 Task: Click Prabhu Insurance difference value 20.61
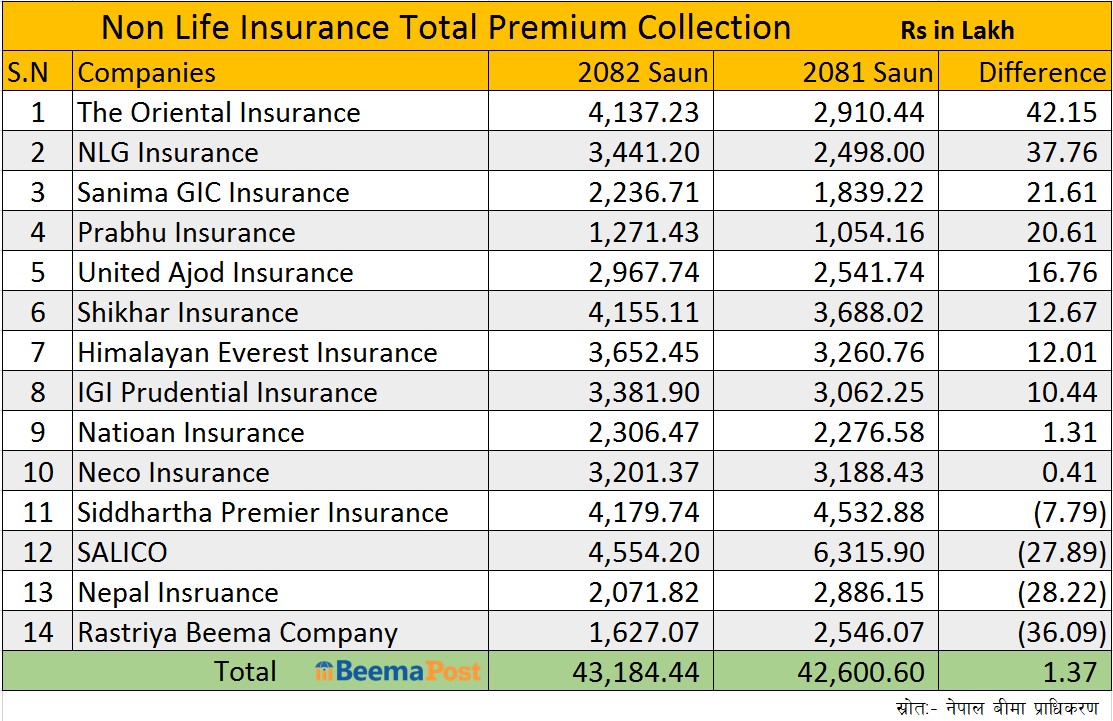tap(1061, 233)
